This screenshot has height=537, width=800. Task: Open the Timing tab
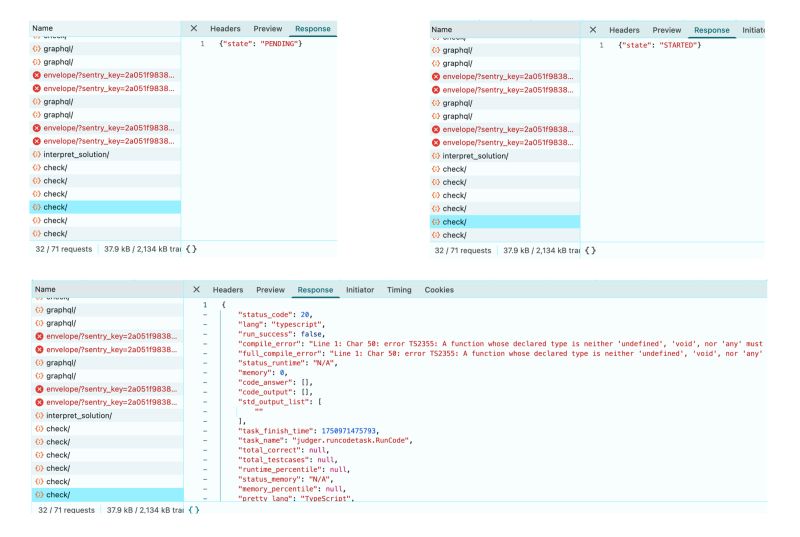coord(399,290)
